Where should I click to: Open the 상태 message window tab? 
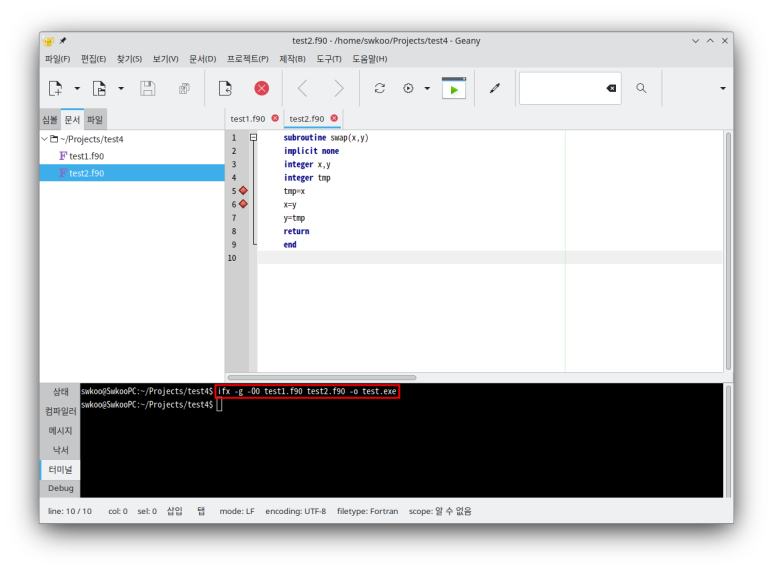click(60, 392)
